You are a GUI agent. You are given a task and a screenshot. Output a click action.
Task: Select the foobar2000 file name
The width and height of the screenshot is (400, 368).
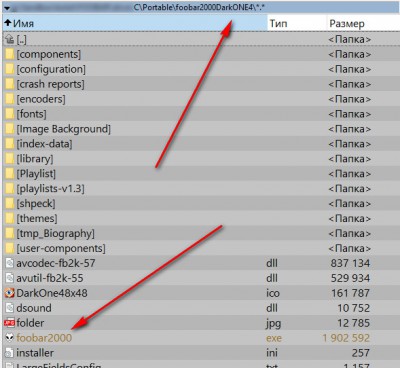pyautogui.click(x=44, y=338)
